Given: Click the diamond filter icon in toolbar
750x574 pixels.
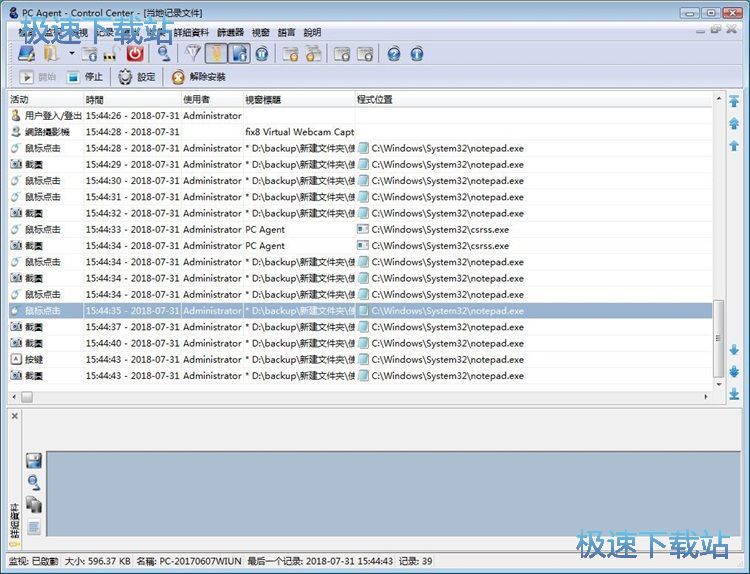Looking at the screenshot, I should (x=195, y=54).
